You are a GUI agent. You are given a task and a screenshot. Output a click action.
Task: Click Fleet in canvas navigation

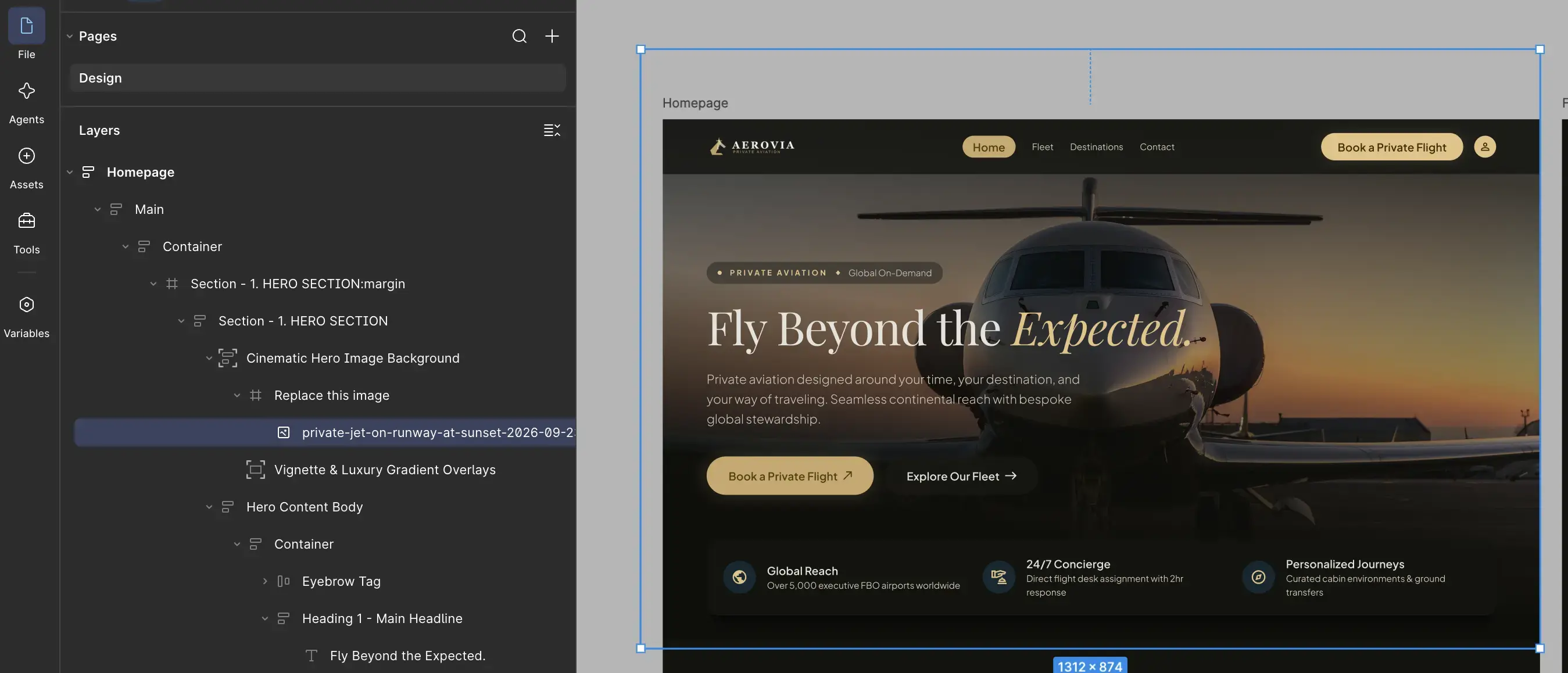pos(1042,146)
